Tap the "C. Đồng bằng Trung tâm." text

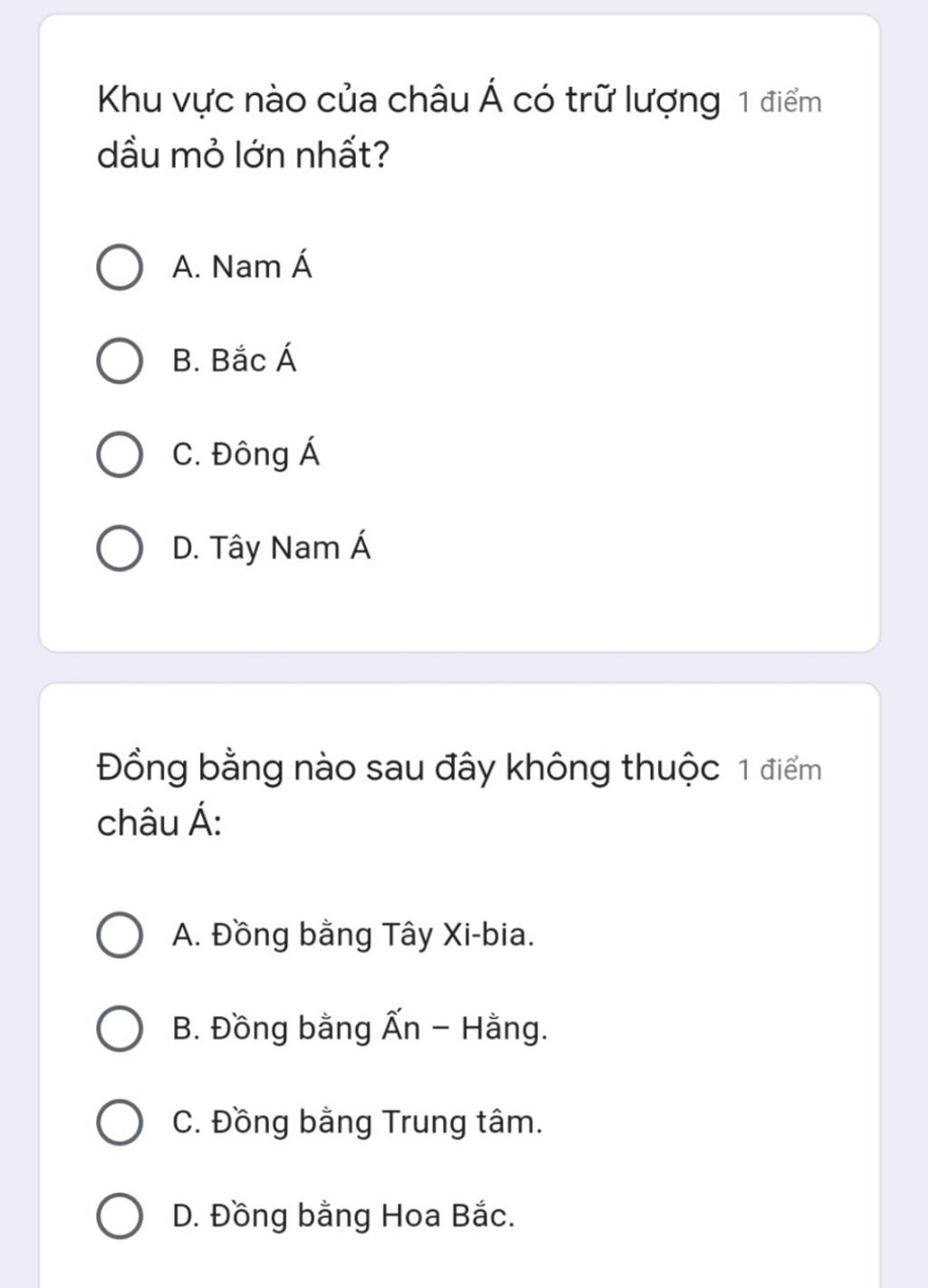(x=357, y=1122)
